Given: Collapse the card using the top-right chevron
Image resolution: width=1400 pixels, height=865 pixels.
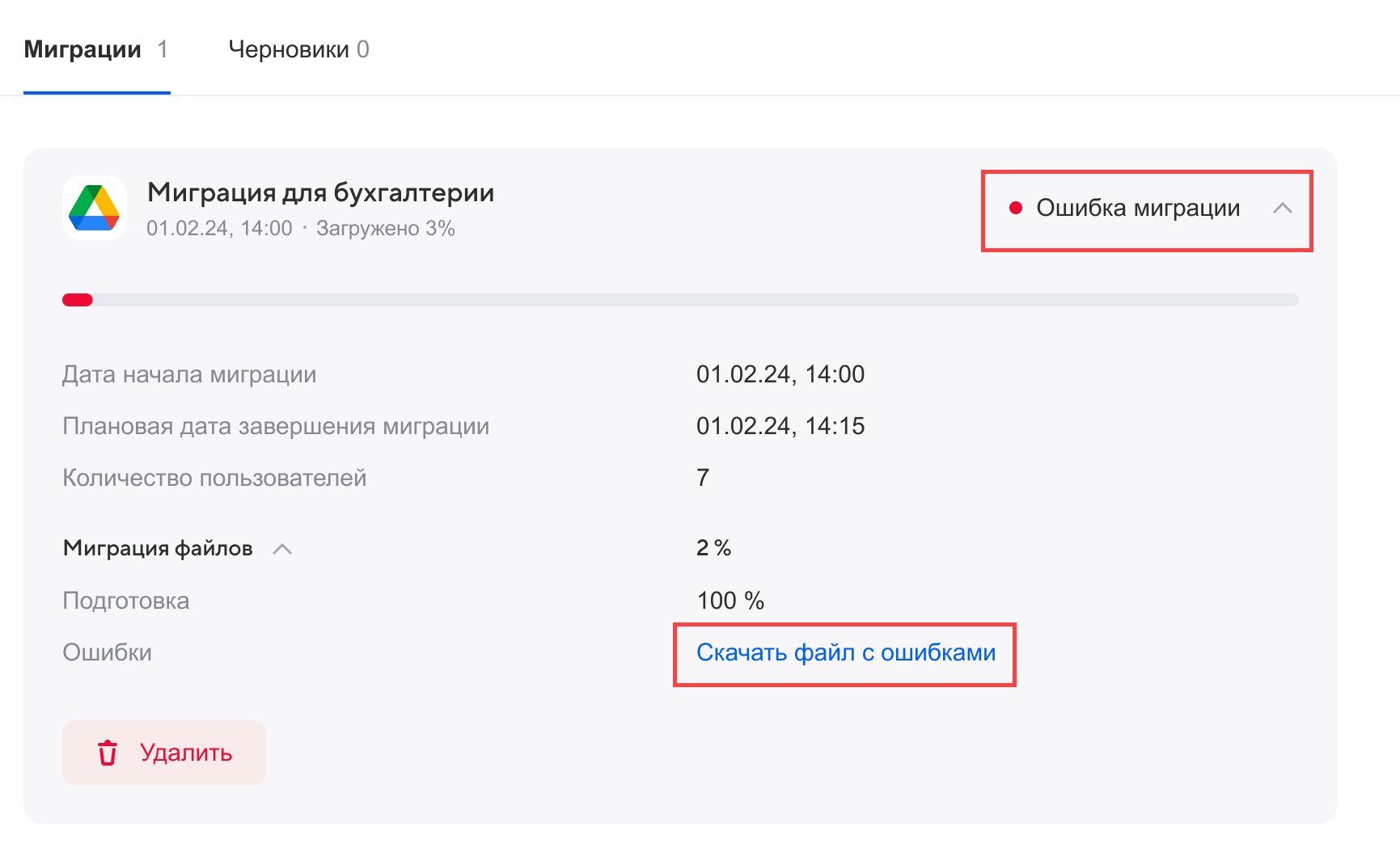Looking at the screenshot, I should click(x=1282, y=209).
